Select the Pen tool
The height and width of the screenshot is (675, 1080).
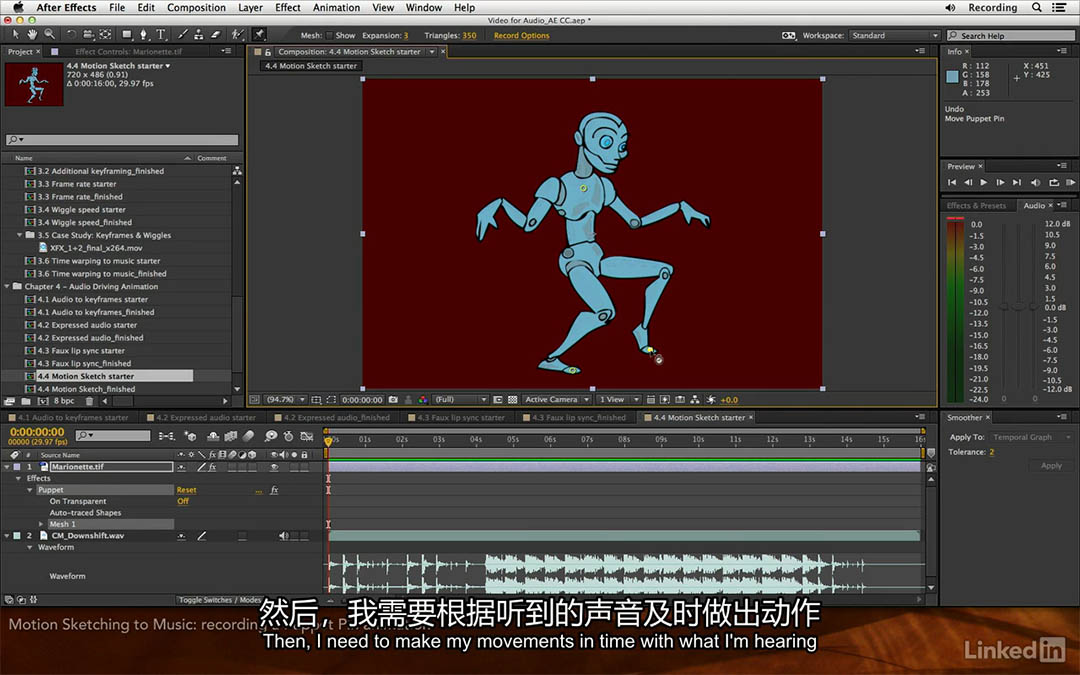click(143, 34)
